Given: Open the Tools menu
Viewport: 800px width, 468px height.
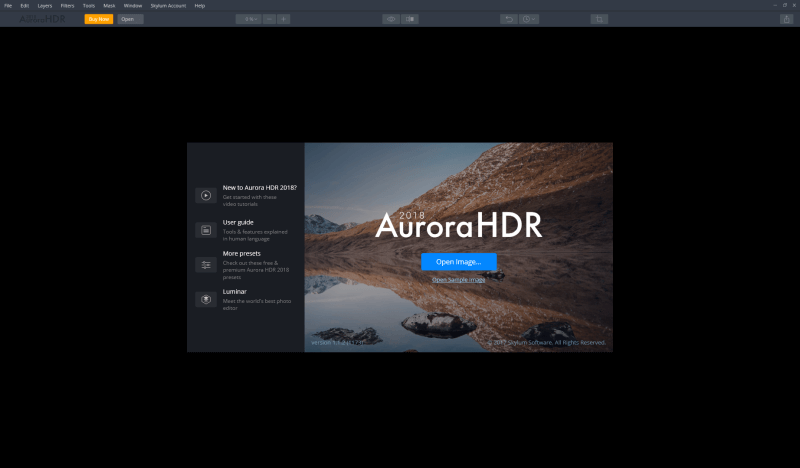Looking at the screenshot, I should point(89,6).
